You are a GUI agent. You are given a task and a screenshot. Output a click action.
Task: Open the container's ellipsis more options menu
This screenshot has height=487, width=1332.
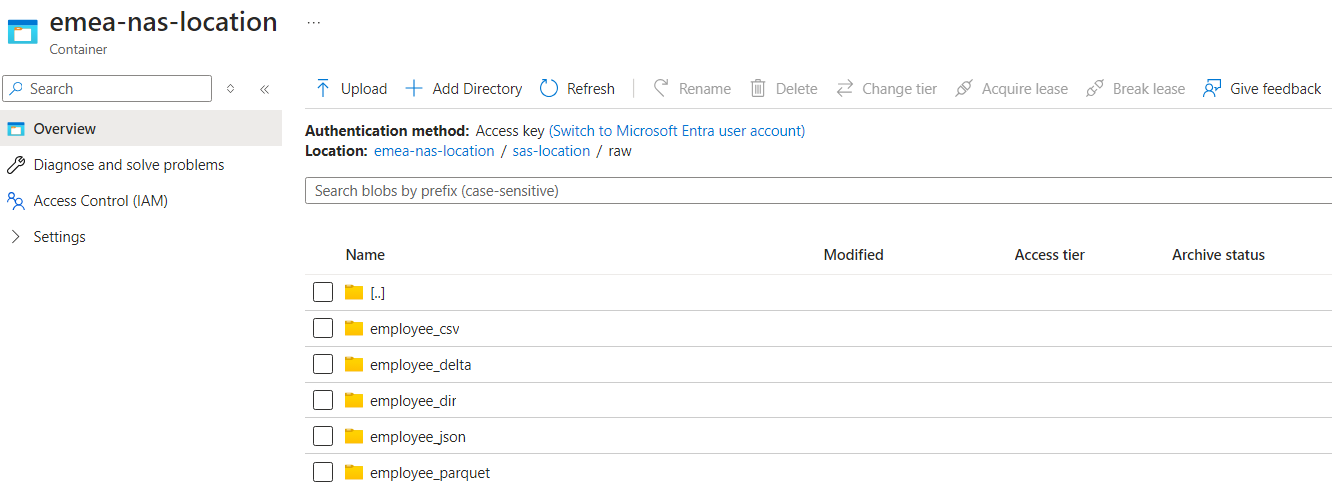[x=313, y=22]
